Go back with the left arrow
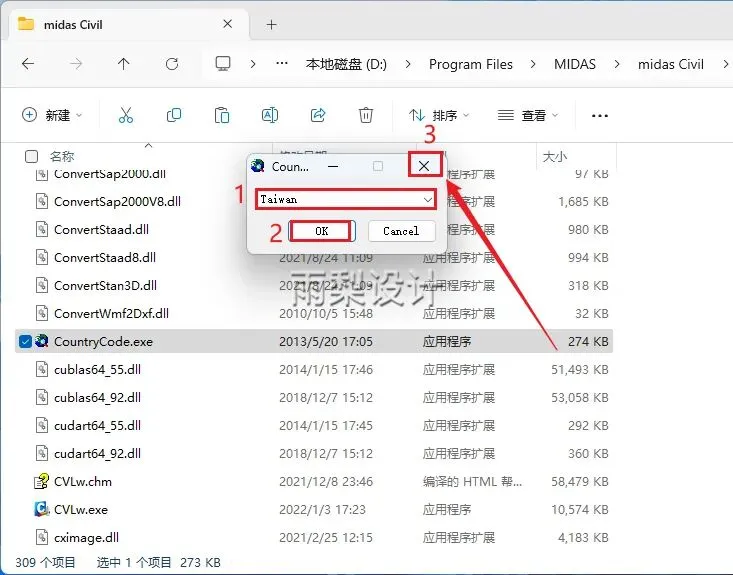This screenshot has height=575, width=733. [x=28, y=64]
